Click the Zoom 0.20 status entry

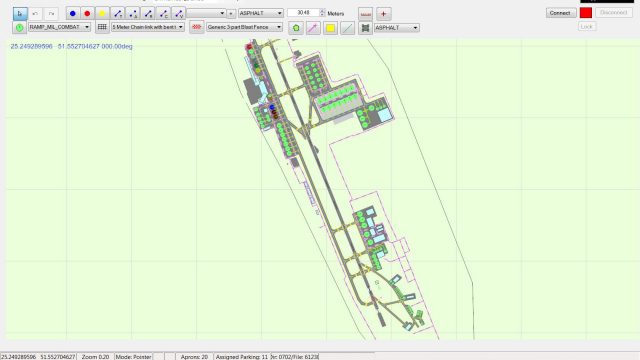(x=96, y=357)
